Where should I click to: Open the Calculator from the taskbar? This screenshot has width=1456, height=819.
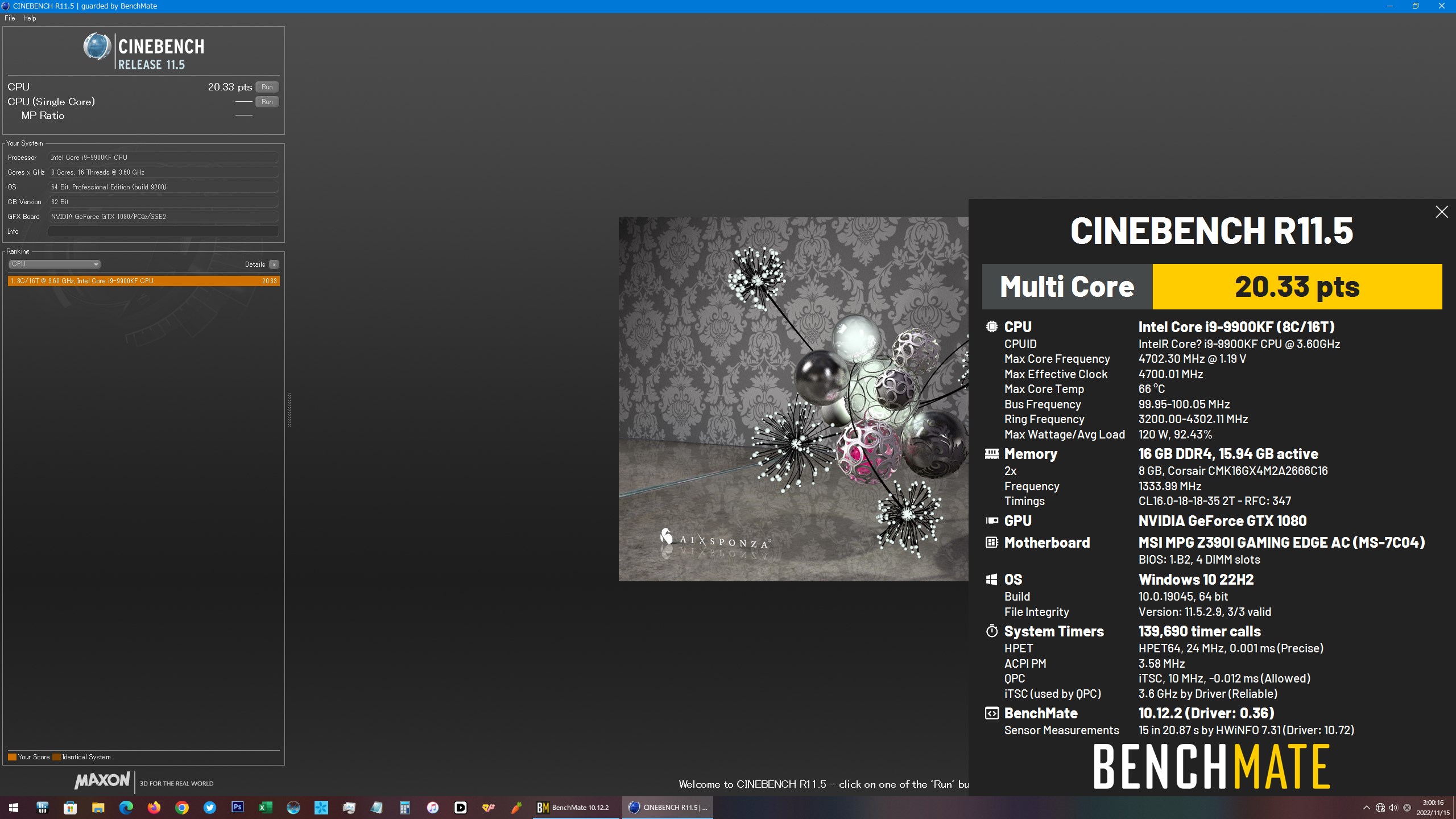point(404,808)
